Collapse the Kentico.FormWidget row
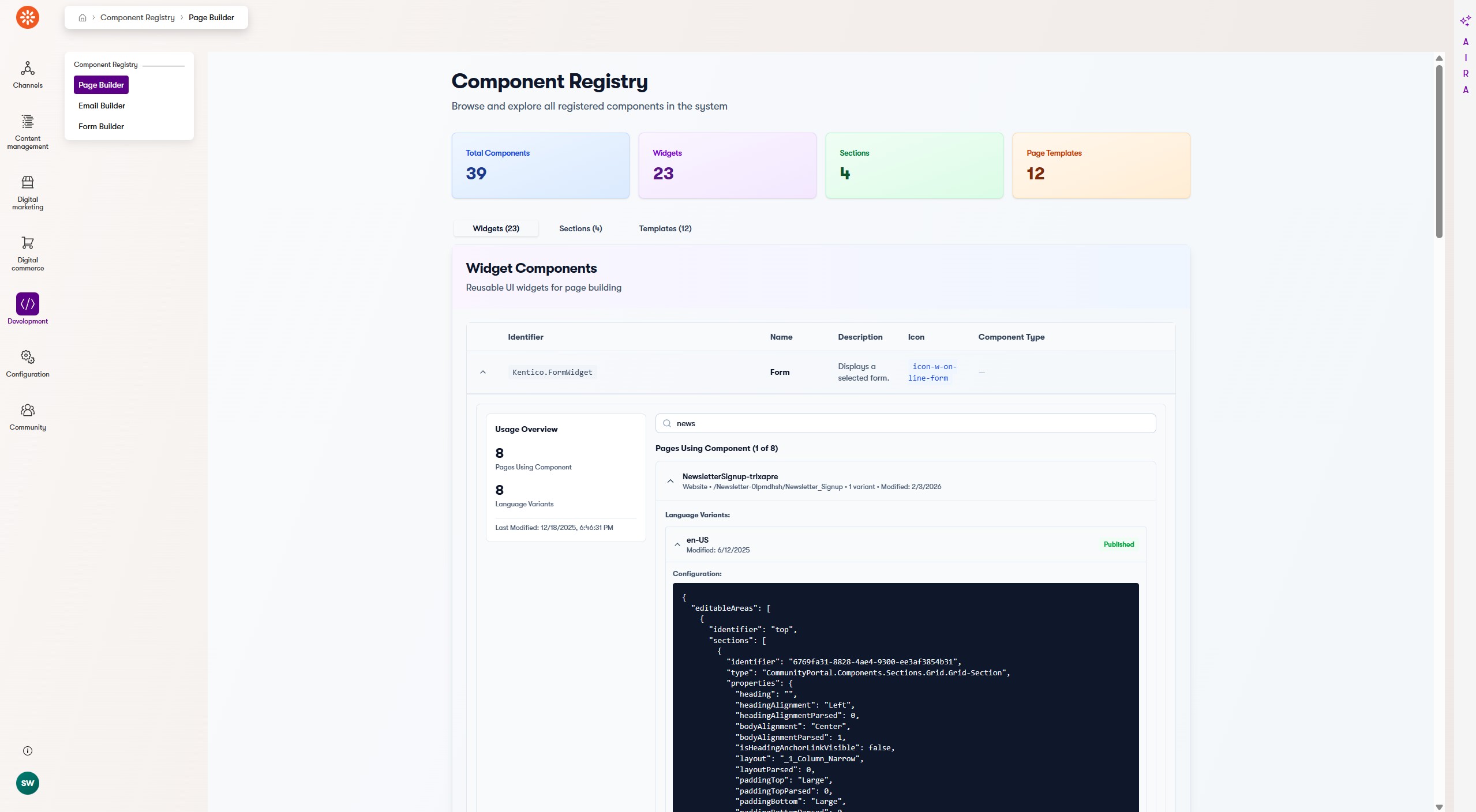 click(x=483, y=373)
